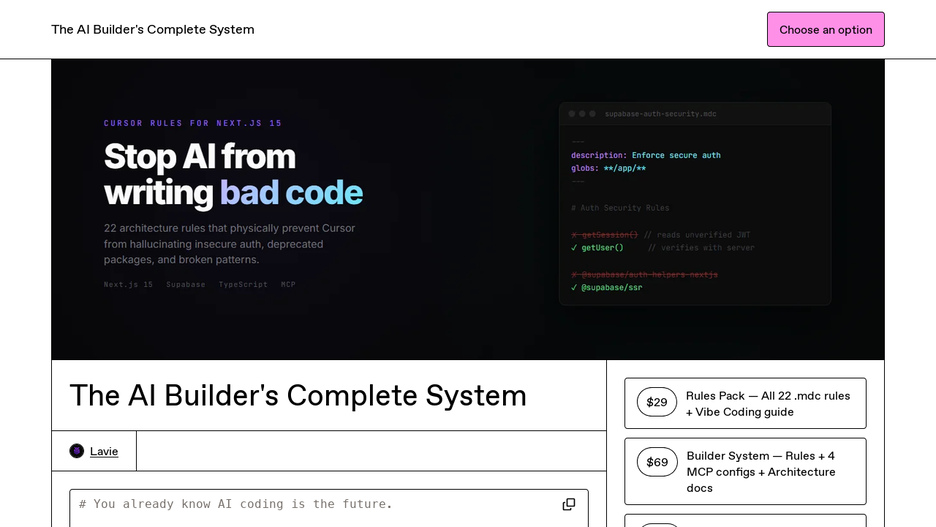Screen dimensions: 936x527
Task: Click the $29 price badge
Action: click(x=657, y=402)
